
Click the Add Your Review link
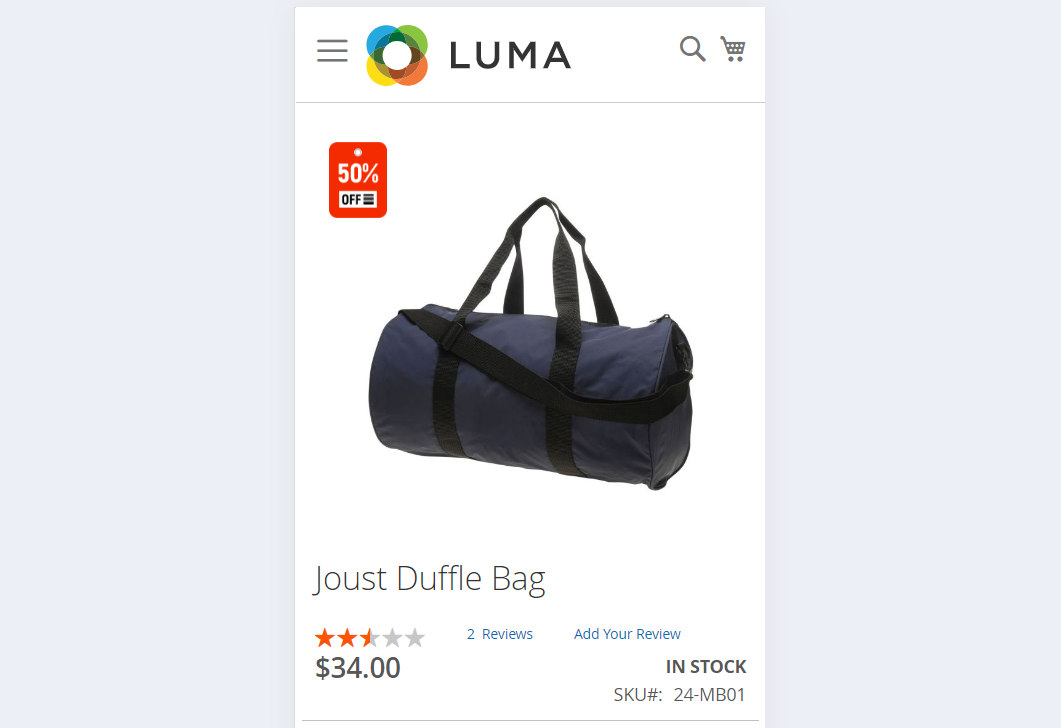click(x=627, y=634)
